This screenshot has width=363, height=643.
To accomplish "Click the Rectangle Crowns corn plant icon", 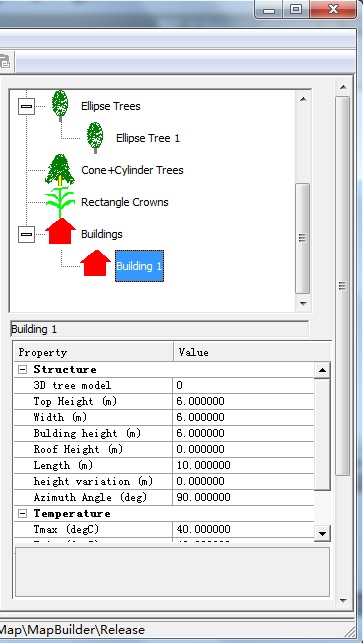I will point(60,202).
